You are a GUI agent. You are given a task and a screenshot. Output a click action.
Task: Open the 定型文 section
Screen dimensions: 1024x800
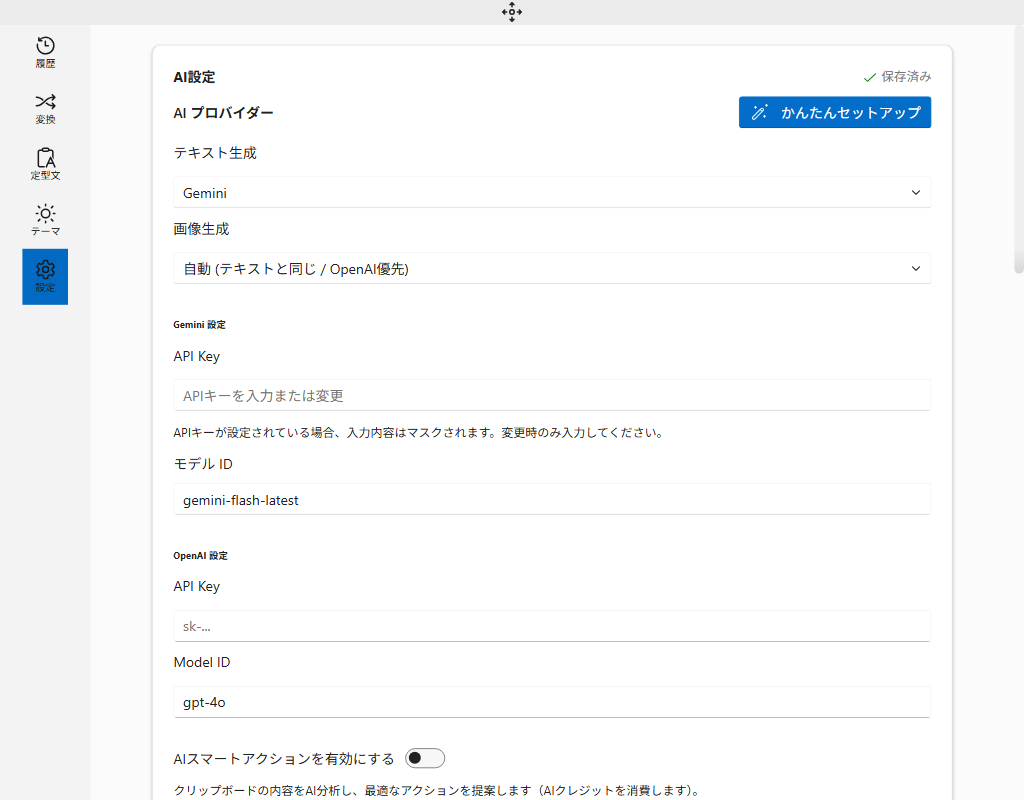point(44,163)
